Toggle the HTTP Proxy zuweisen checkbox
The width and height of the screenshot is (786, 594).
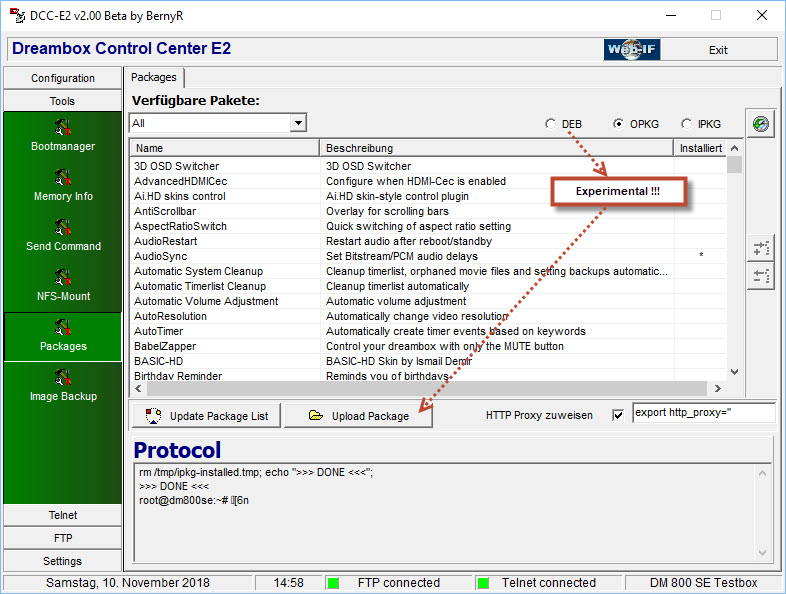click(617, 415)
